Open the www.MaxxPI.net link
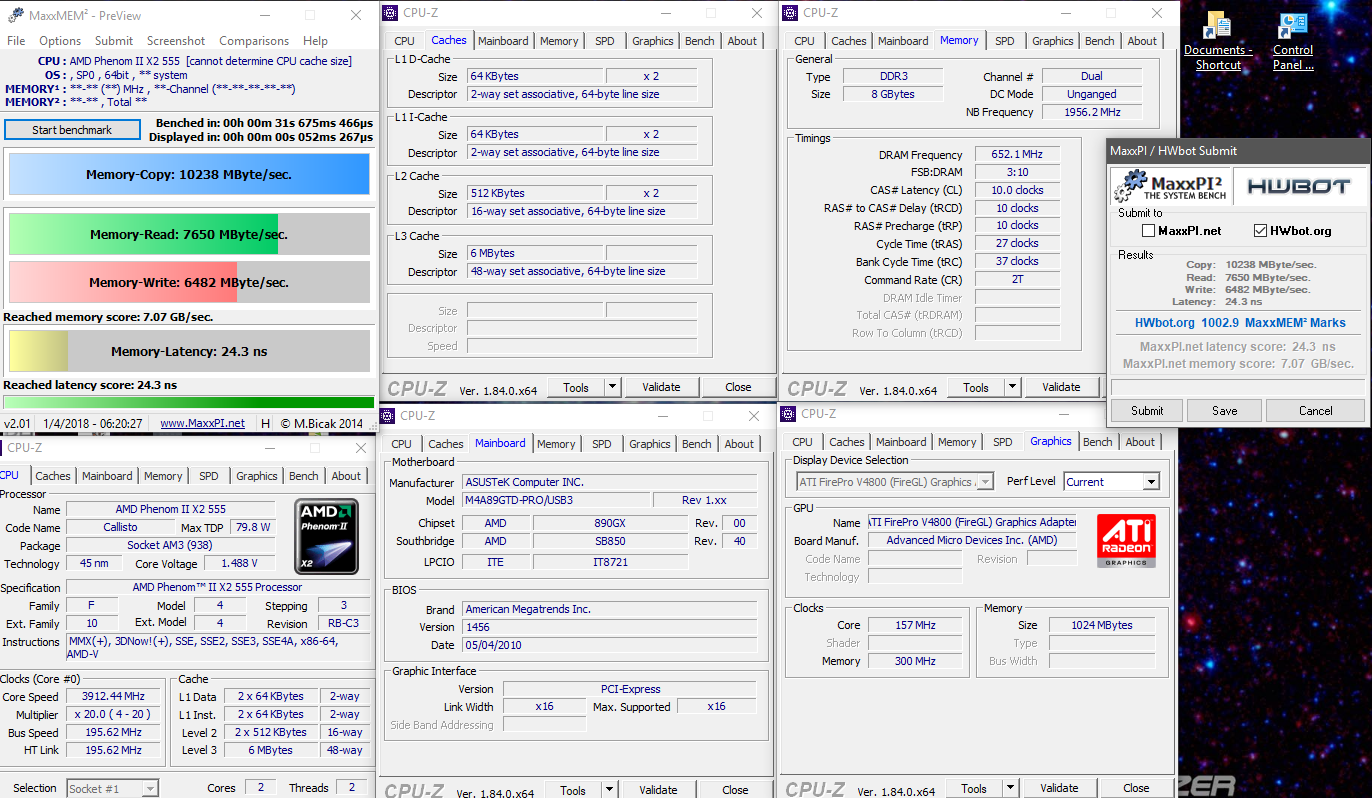This screenshot has width=1372, height=798. (202, 423)
